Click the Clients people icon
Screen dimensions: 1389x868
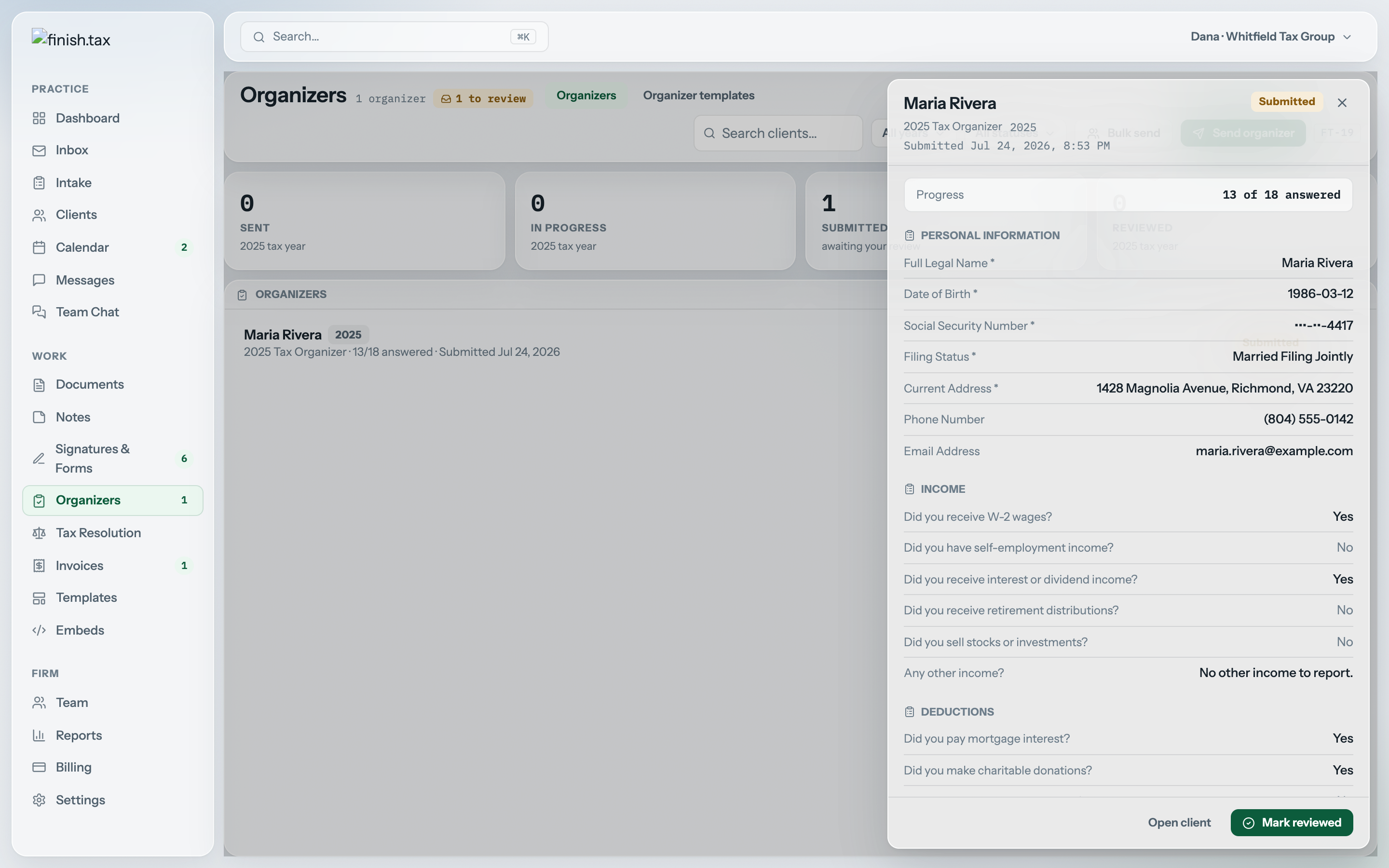[39, 215]
